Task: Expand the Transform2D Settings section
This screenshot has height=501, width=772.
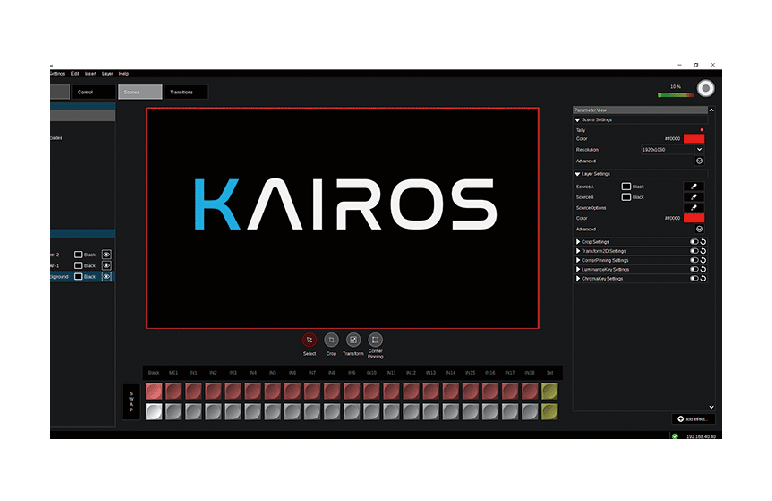Action: pyautogui.click(x=578, y=251)
